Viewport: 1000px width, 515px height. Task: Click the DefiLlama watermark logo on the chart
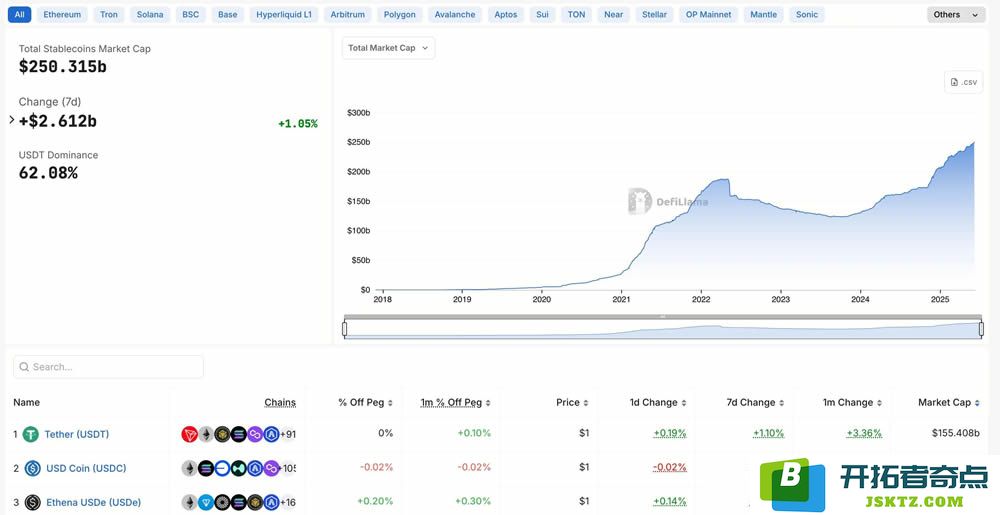point(640,201)
